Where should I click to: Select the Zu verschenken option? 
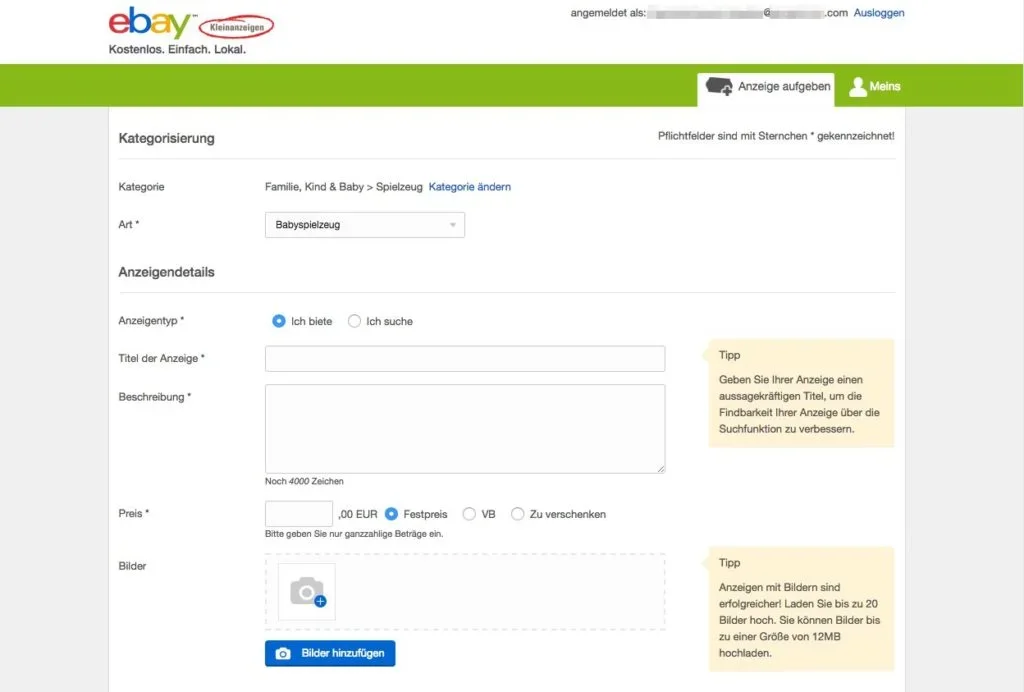pos(517,514)
